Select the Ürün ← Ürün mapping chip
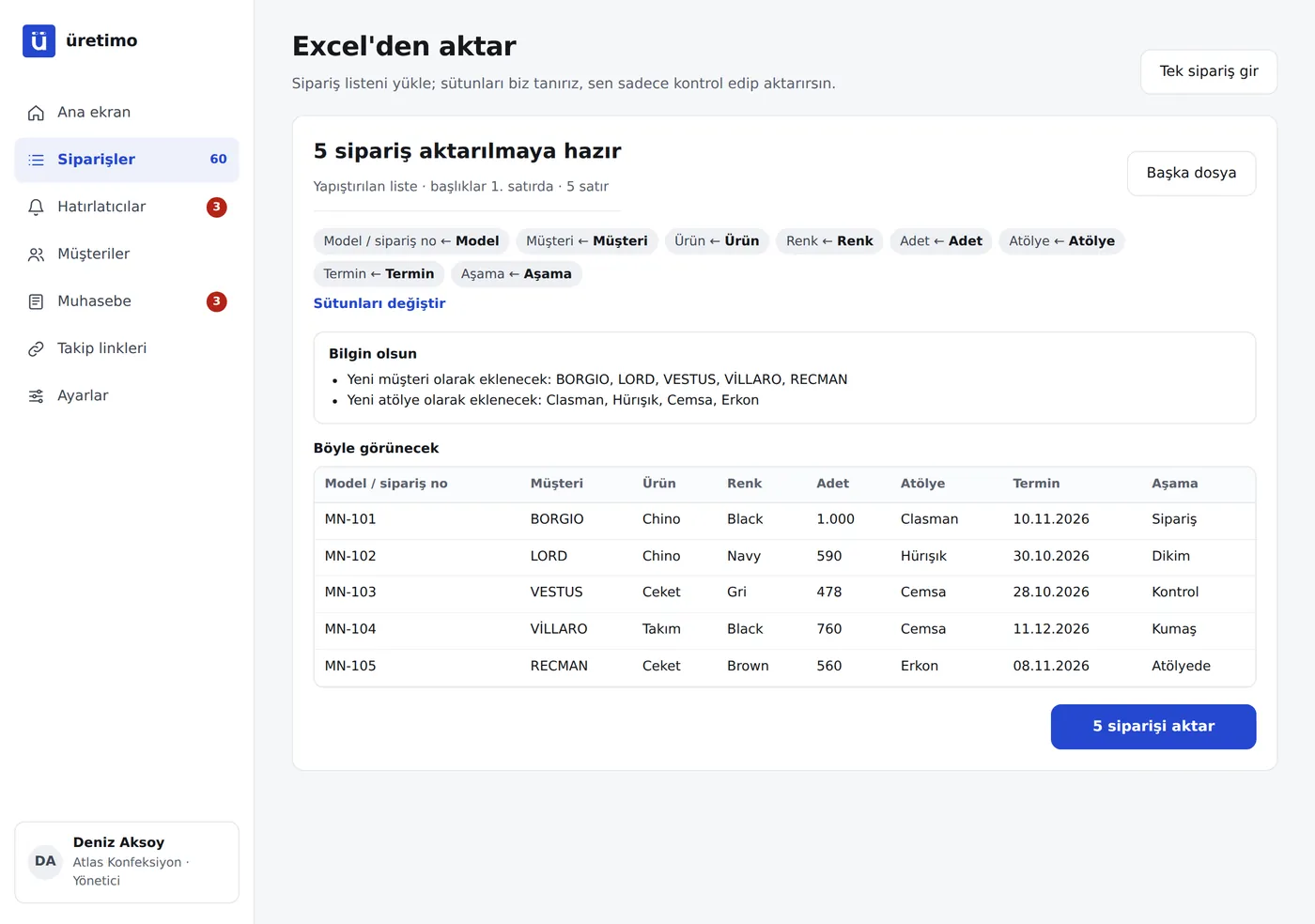 tap(717, 241)
